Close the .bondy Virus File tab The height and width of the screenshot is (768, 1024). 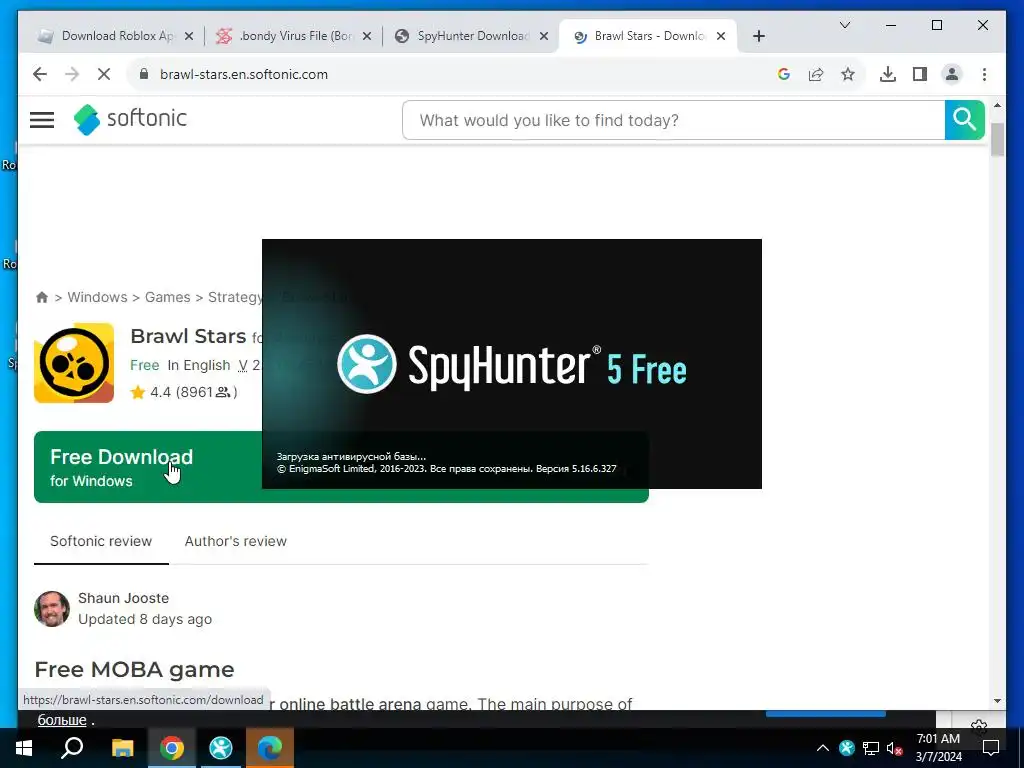[366, 36]
